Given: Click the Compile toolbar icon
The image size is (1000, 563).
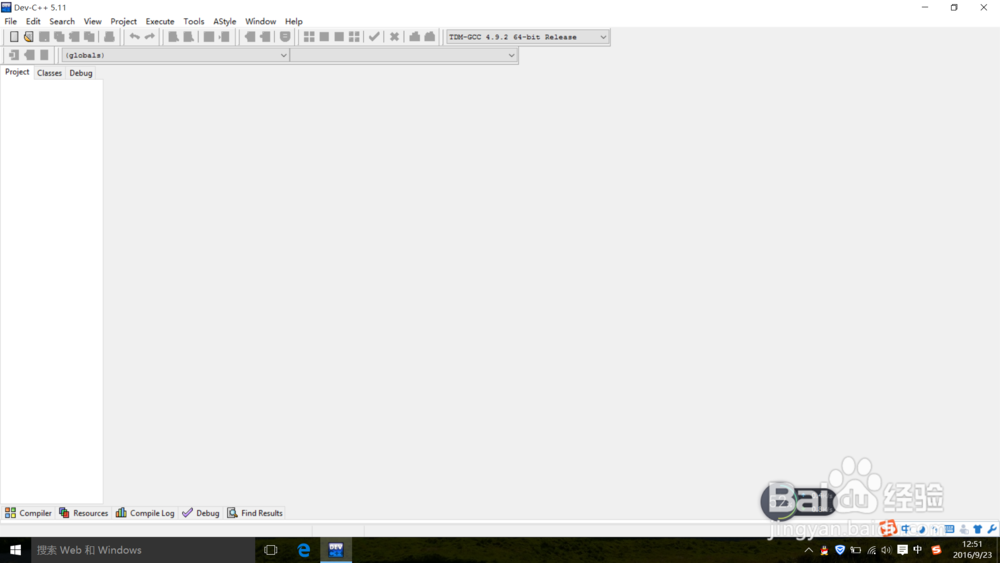Looking at the screenshot, I should tap(309, 37).
